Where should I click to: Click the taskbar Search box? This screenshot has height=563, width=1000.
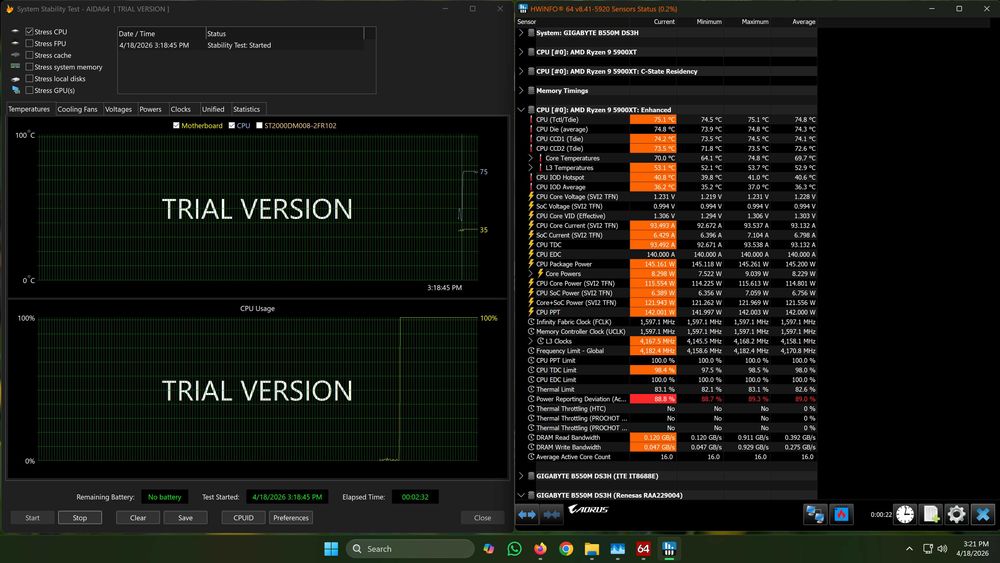click(x=410, y=548)
